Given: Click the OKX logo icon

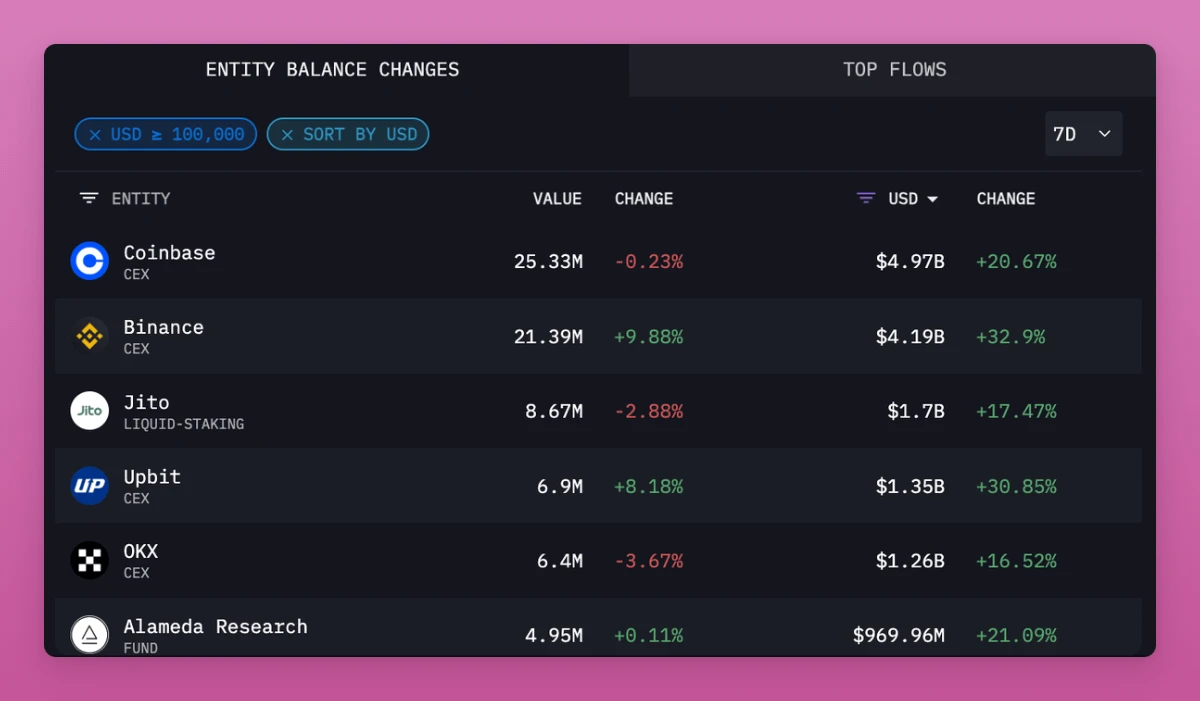Looking at the screenshot, I should pyautogui.click(x=89, y=561).
